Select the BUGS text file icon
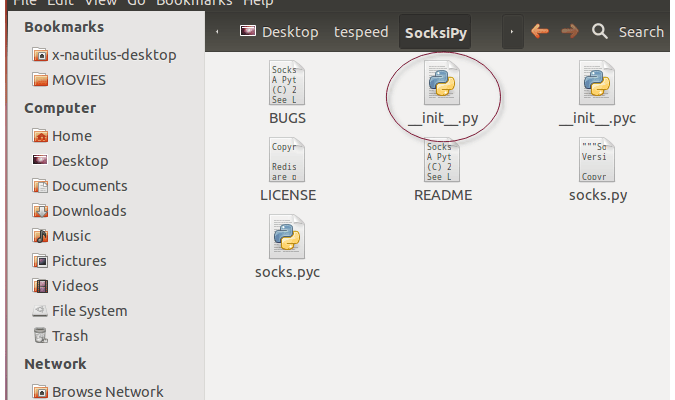This screenshot has width=675, height=400. [x=287, y=83]
